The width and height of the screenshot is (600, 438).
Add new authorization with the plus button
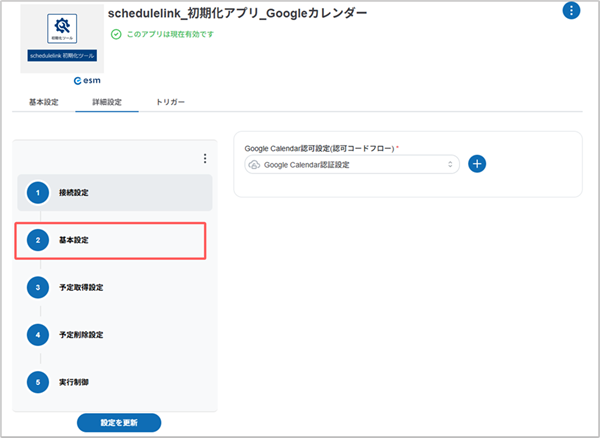pos(477,164)
